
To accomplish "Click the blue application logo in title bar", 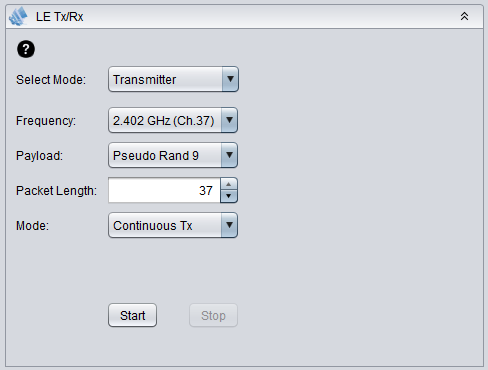I will point(19,16).
